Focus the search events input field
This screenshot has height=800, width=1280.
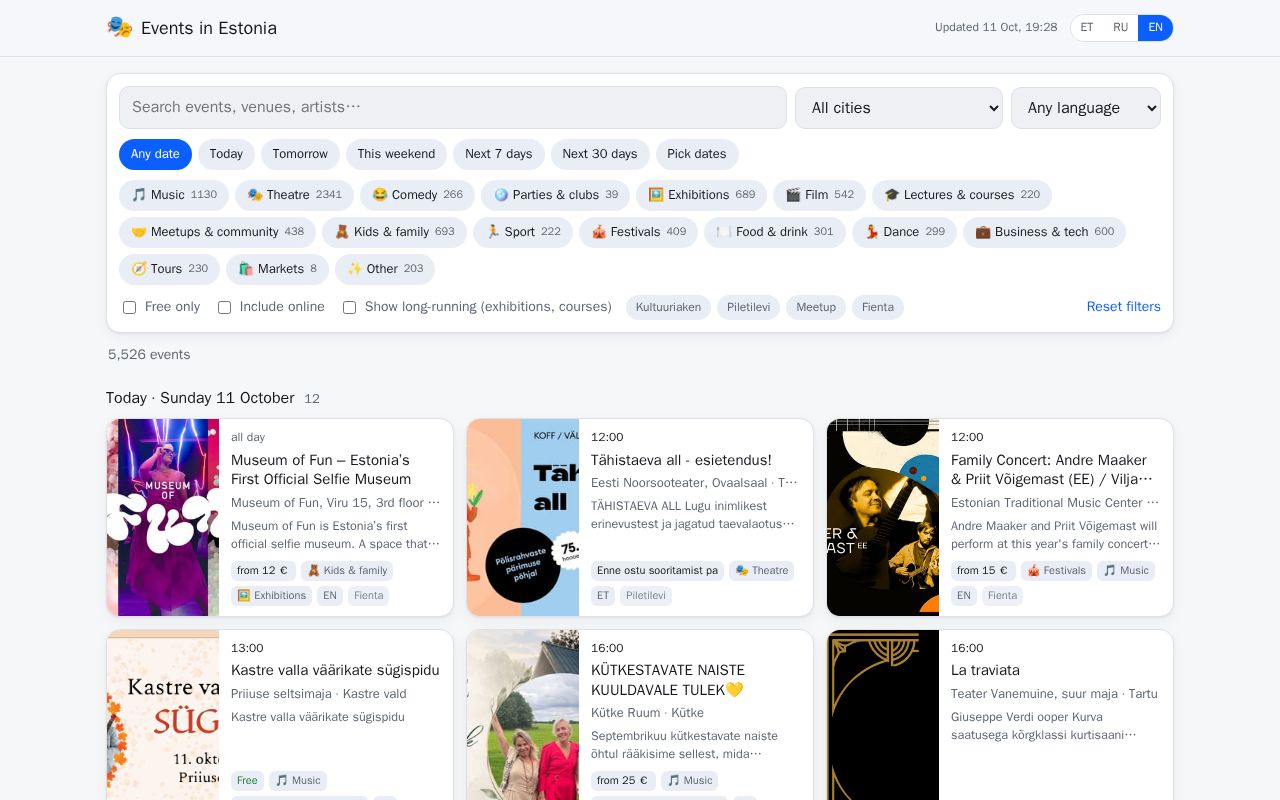(453, 108)
